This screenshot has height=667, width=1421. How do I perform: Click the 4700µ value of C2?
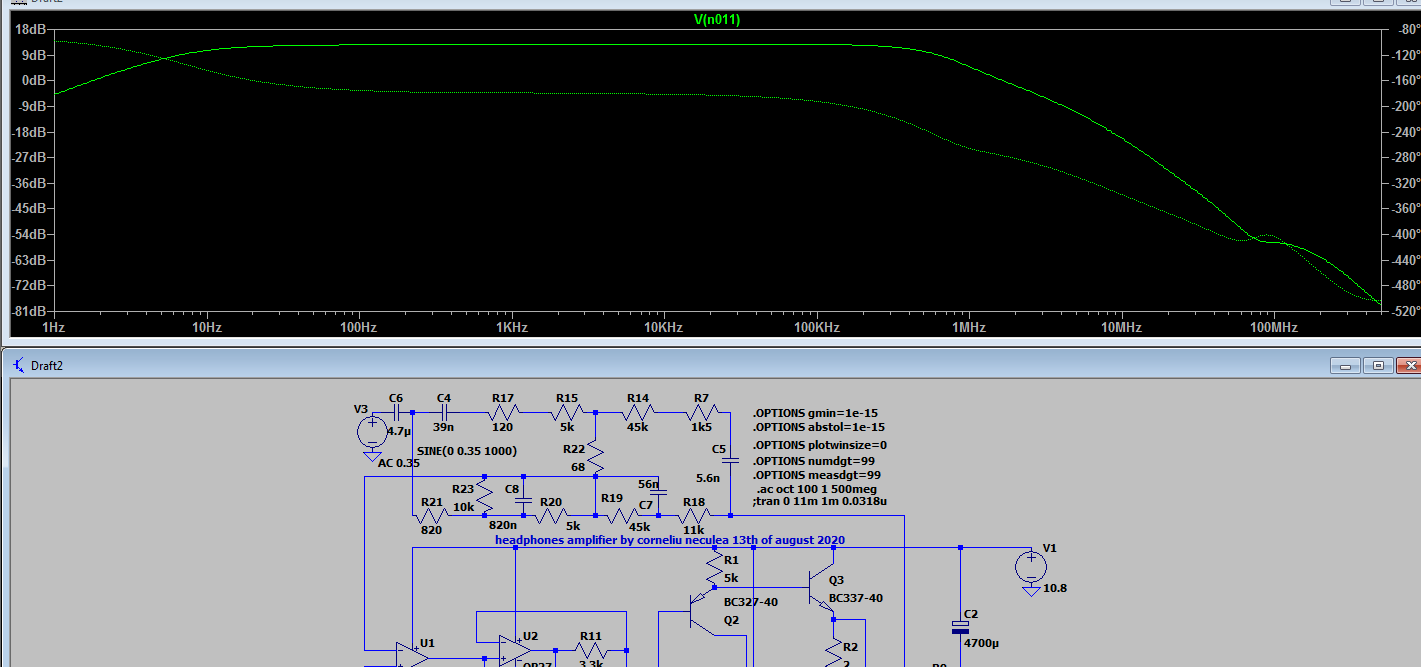tap(983, 645)
